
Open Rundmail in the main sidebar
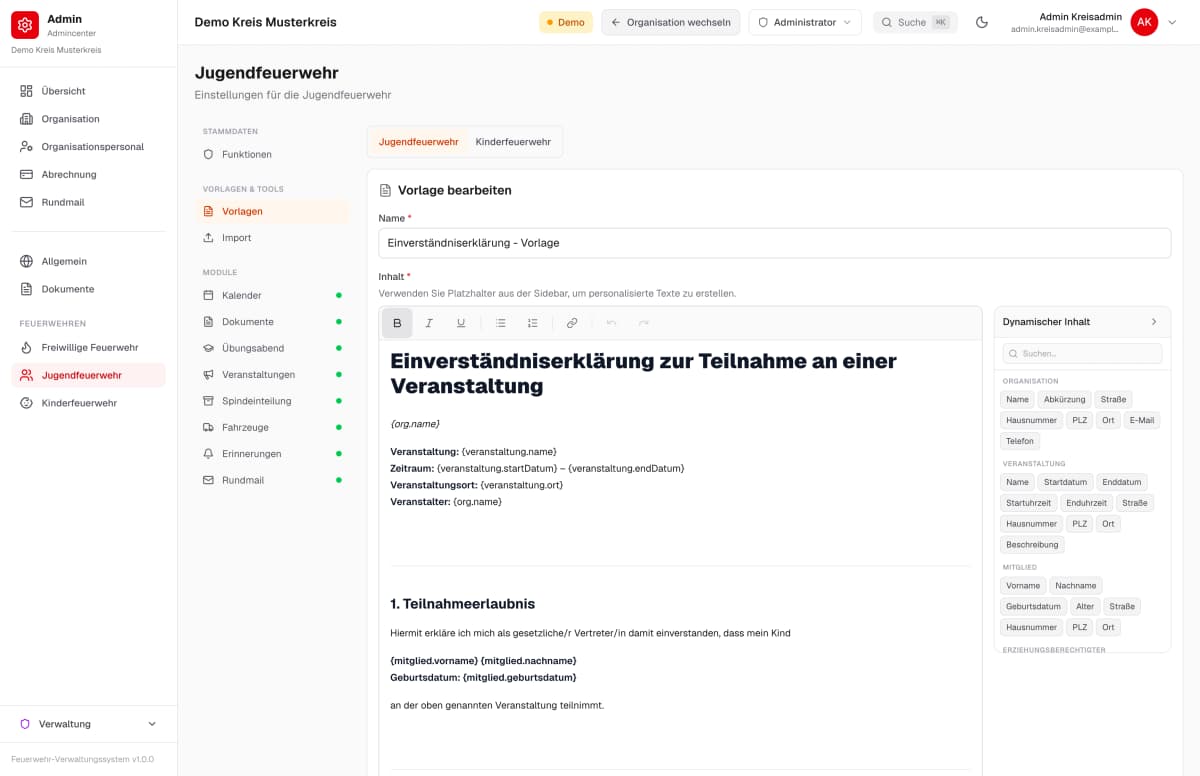tap(88, 202)
